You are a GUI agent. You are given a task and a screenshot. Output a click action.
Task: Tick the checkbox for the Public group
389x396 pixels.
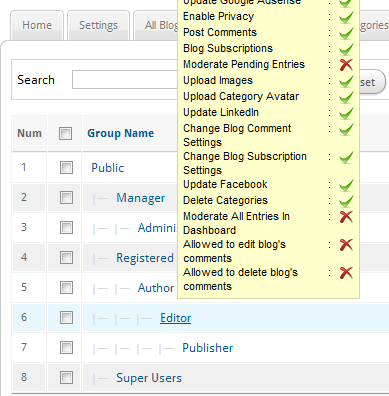point(66,167)
